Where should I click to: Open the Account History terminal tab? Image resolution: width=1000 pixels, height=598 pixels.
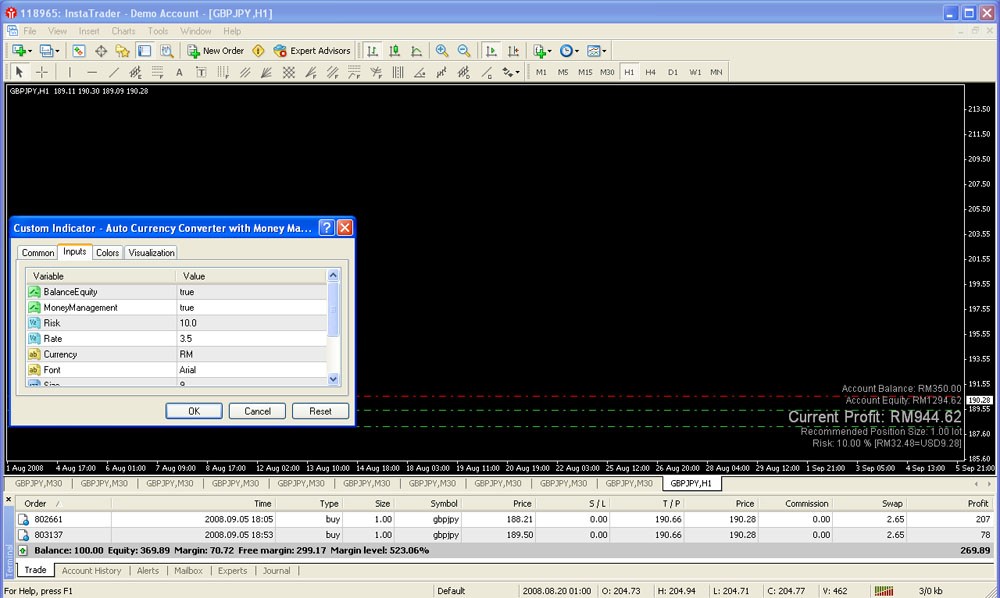tap(91, 571)
